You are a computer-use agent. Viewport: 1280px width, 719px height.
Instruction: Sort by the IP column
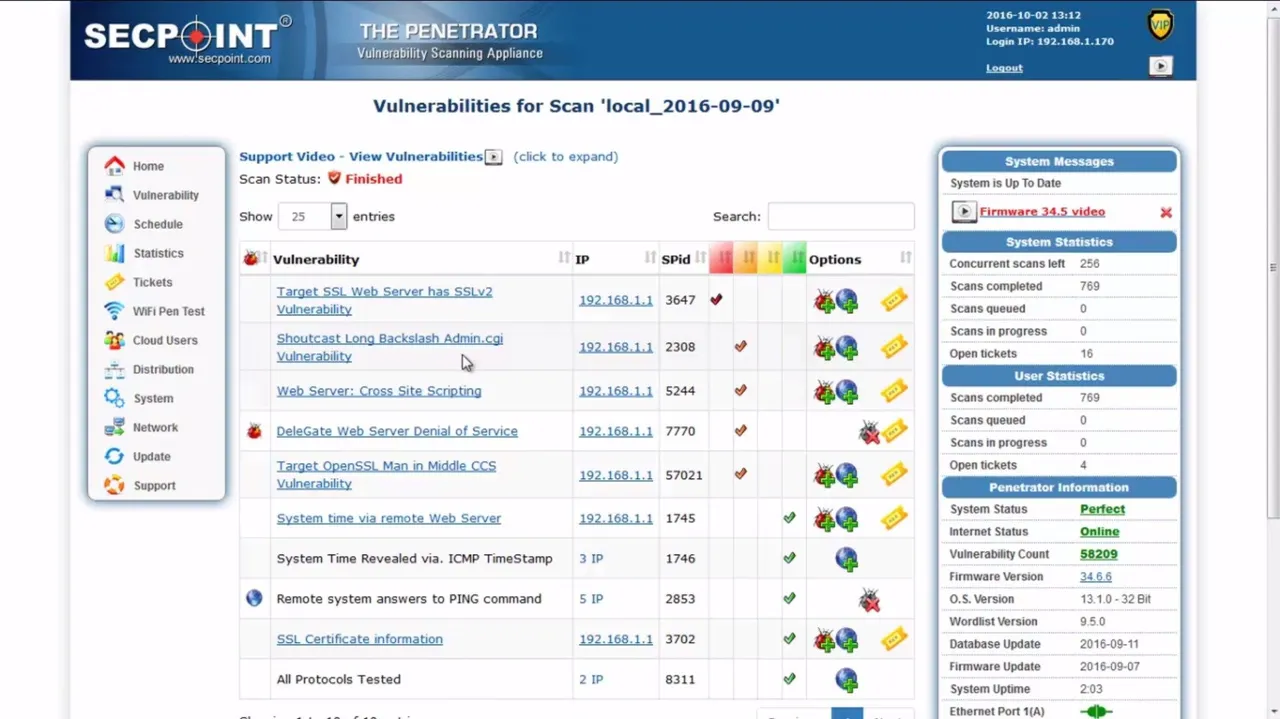coord(615,259)
